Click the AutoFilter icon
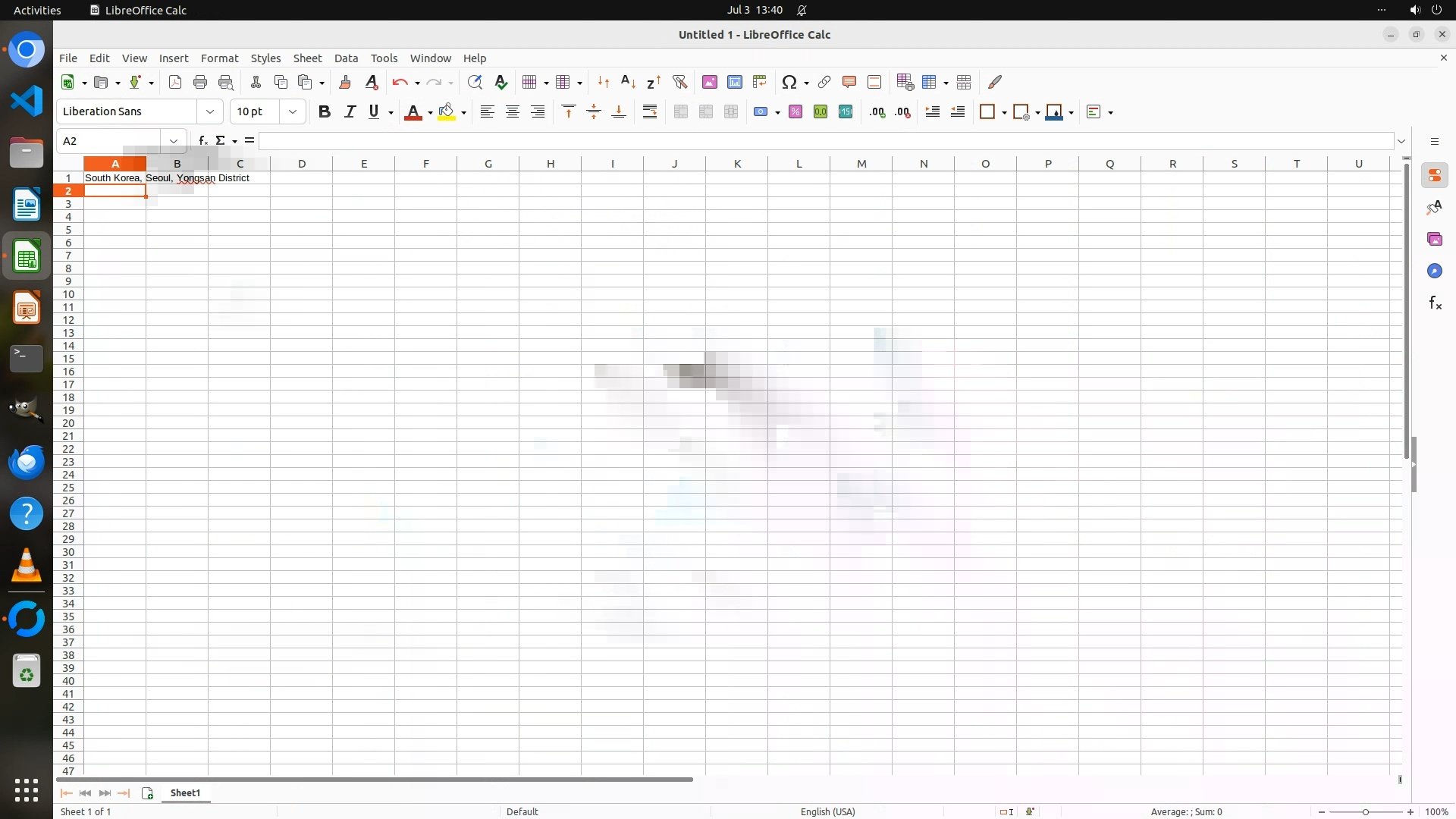Image resolution: width=1456 pixels, height=819 pixels. (x=679, y=82)
